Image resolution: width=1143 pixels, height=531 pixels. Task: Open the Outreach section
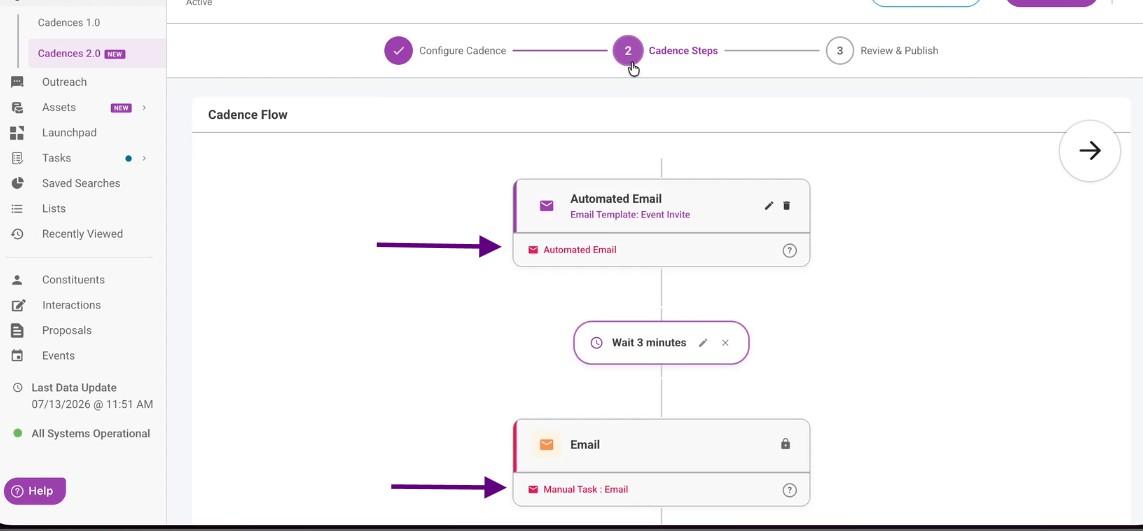point(64,82)
